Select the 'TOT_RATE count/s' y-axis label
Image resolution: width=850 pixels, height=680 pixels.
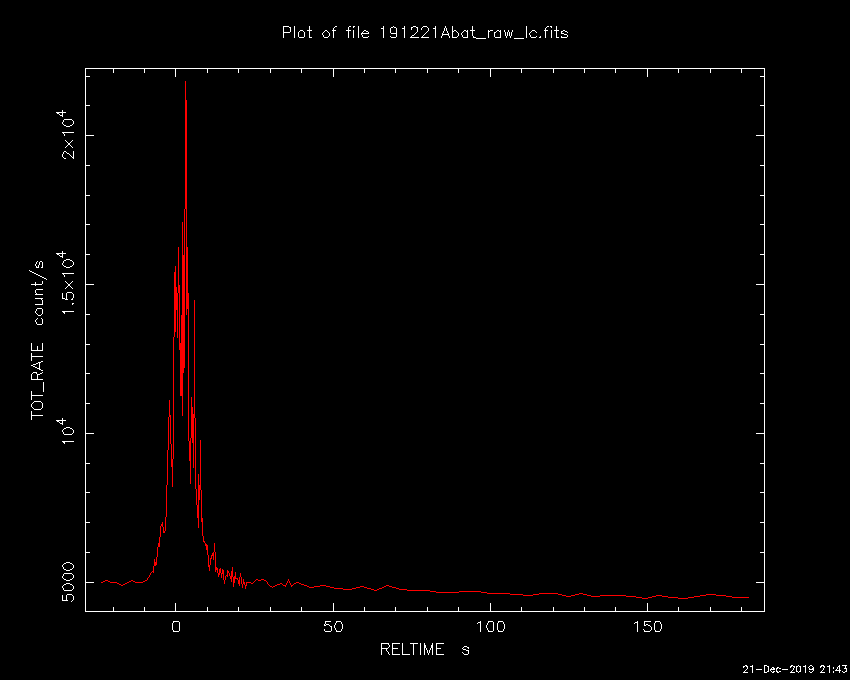coord(38,340)
